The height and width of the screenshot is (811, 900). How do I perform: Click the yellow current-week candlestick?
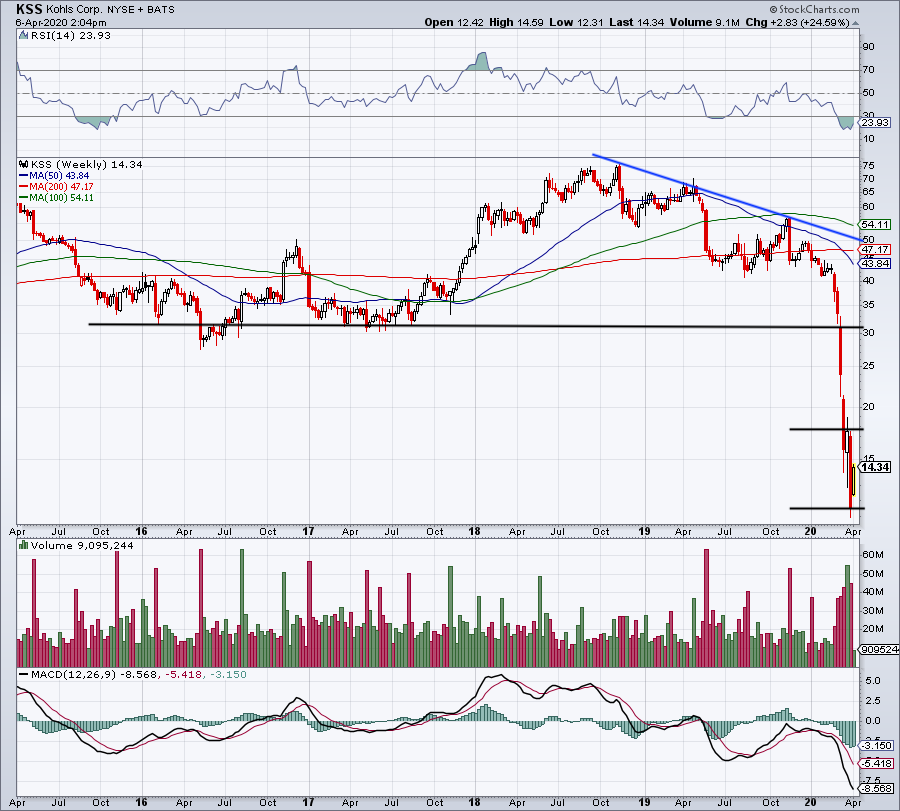coord(854,480)
